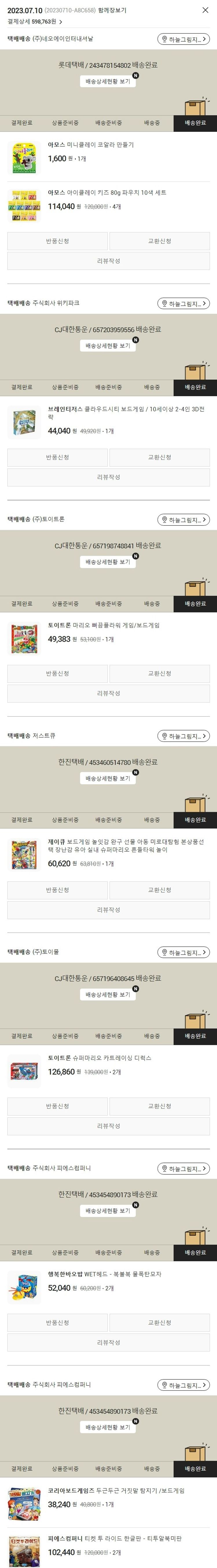This screenshot has height=1568, width=217.
Task: Click delivery box icon on 롯데택배 shipment
Action: click(x=195, y=106)
